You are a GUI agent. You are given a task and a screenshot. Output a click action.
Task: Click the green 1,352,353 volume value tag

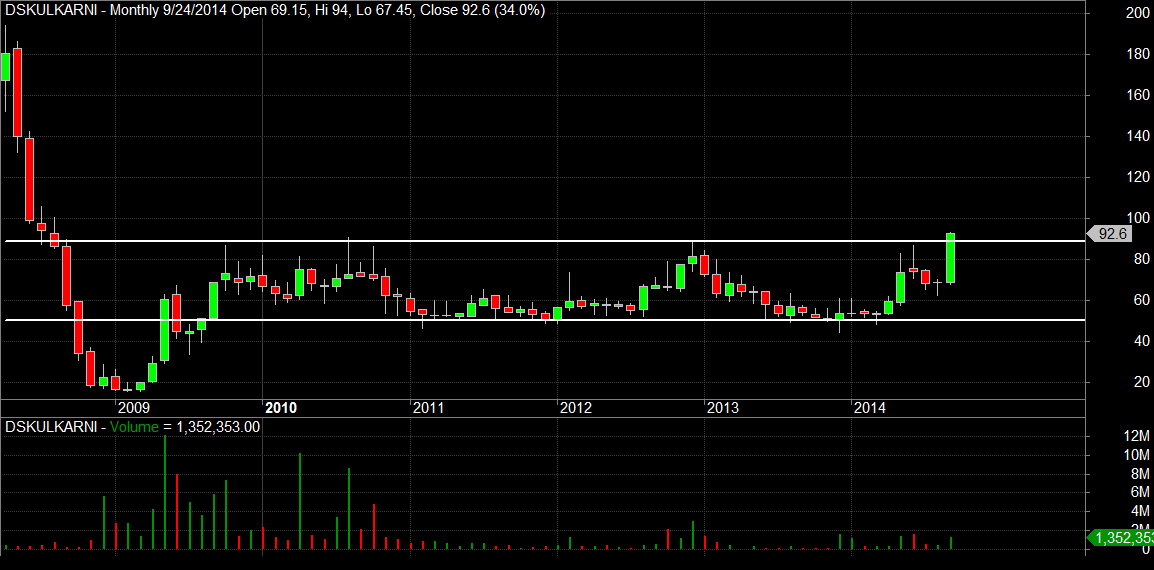(1122, 538)
